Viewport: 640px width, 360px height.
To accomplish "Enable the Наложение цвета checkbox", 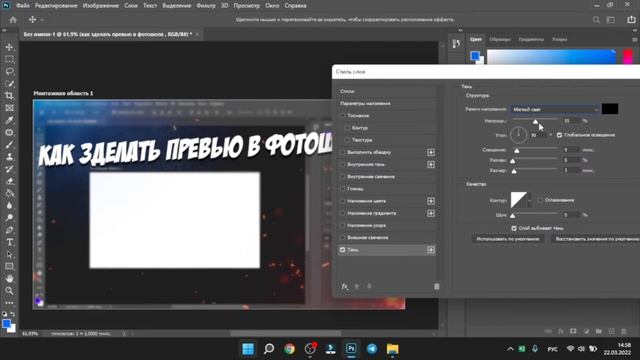I will [343, 201].
